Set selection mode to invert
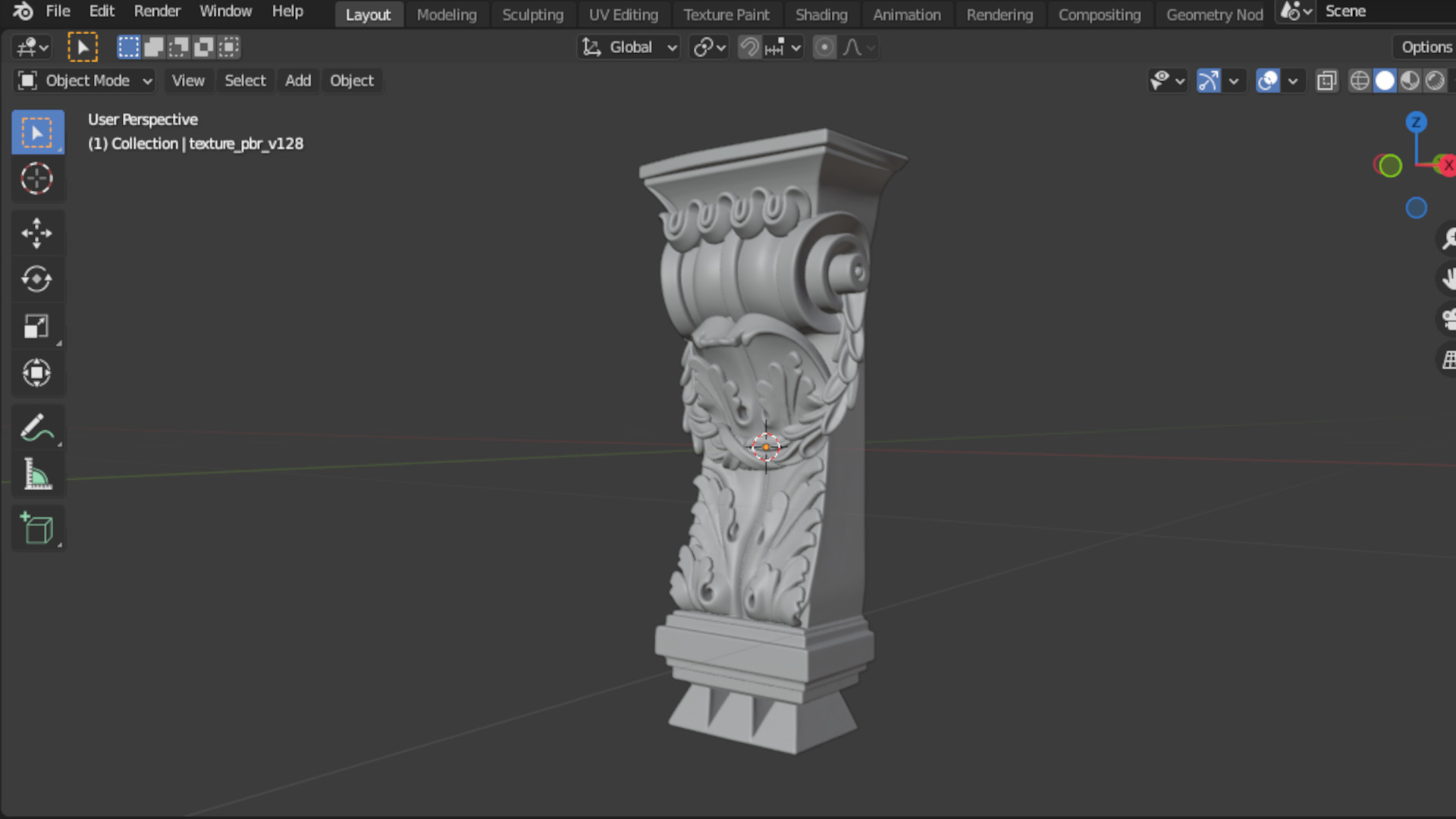The image size is (1456, 819). pyautogui.click(x=204, y=47)
